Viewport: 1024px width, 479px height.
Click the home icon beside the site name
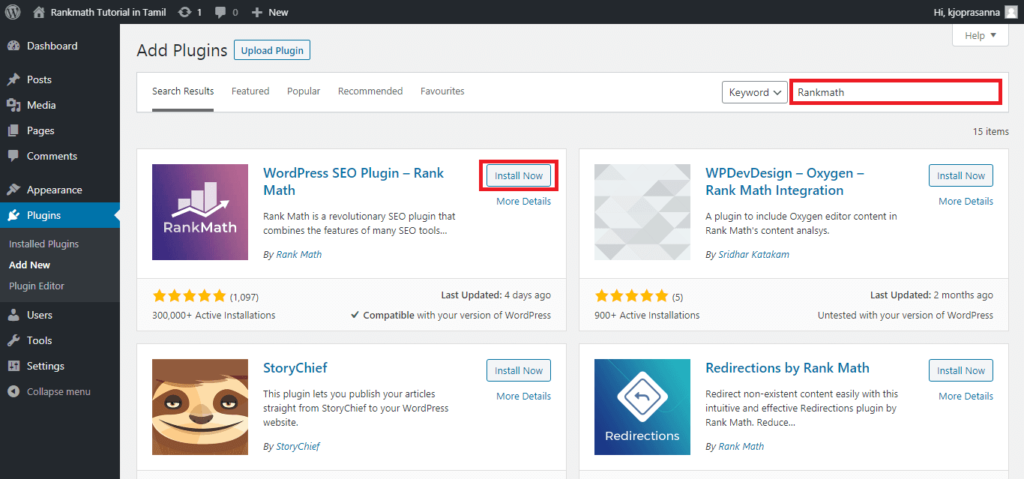click(39, 12)
